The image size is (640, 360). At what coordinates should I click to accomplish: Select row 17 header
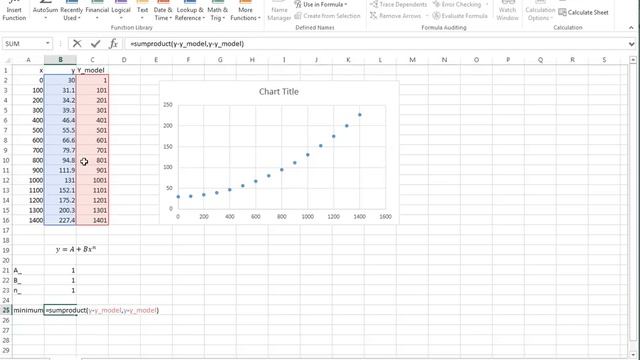[x=6, y=230]
